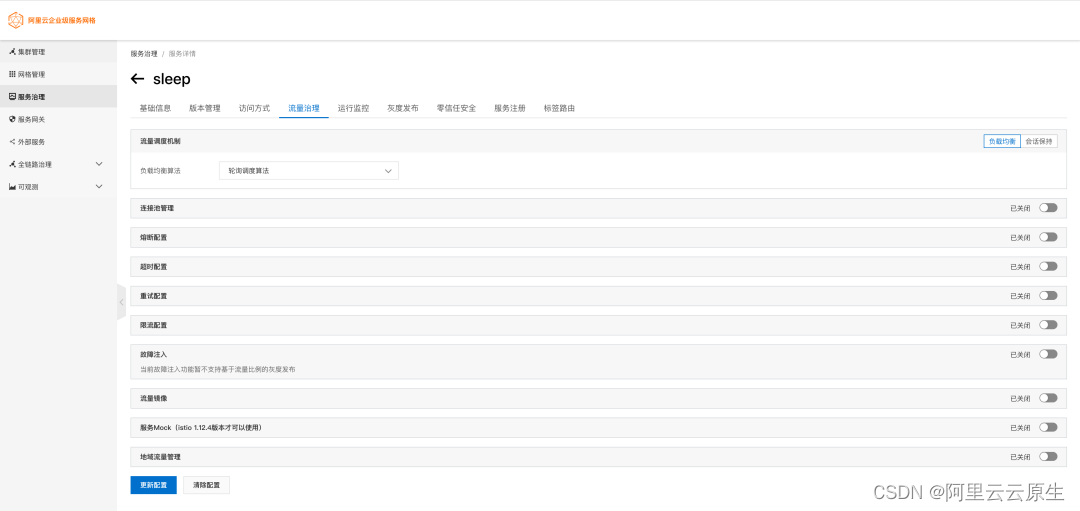Click the sleep service name heading
Image resolution: width=1080 pixels, height=511 pixels.
tap(172, 79)
